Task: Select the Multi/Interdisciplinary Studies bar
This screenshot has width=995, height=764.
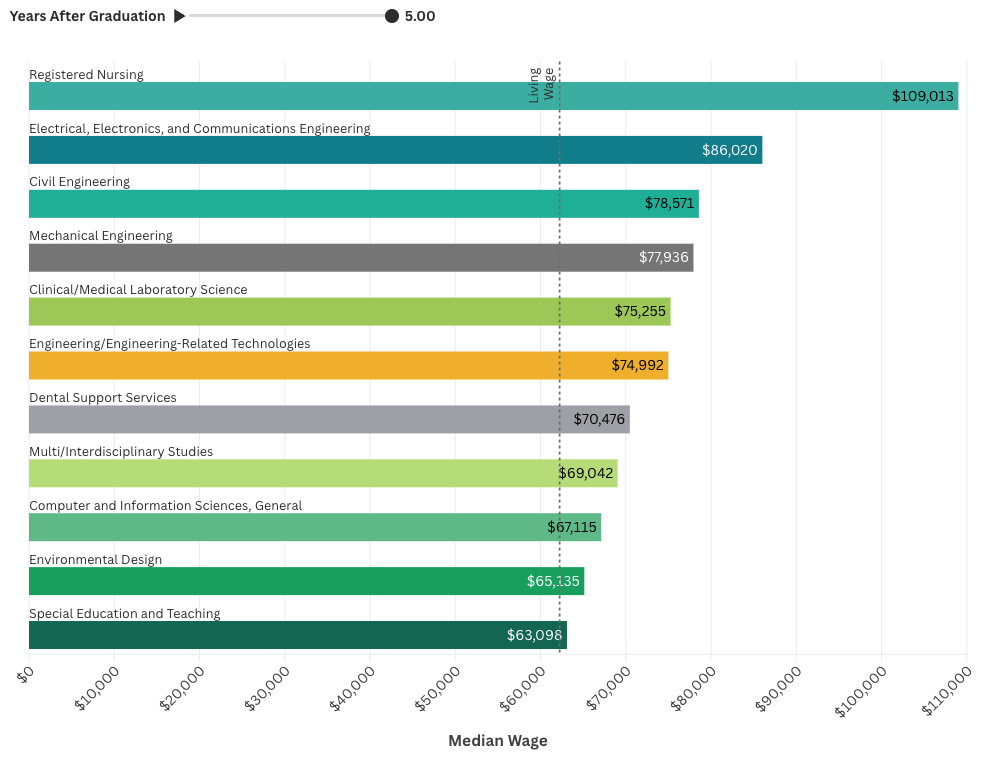Action: click(x=323, y=473)
